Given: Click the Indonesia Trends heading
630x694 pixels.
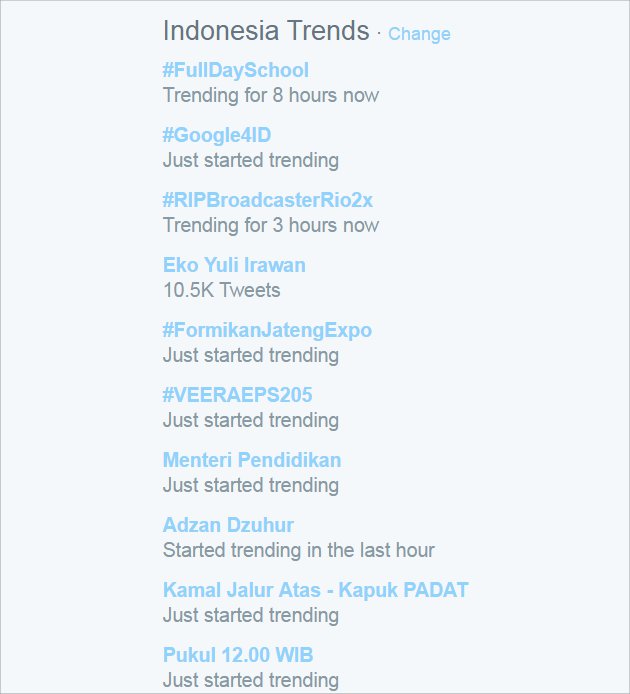Looking at the screenshot, I should click(266, 31).
